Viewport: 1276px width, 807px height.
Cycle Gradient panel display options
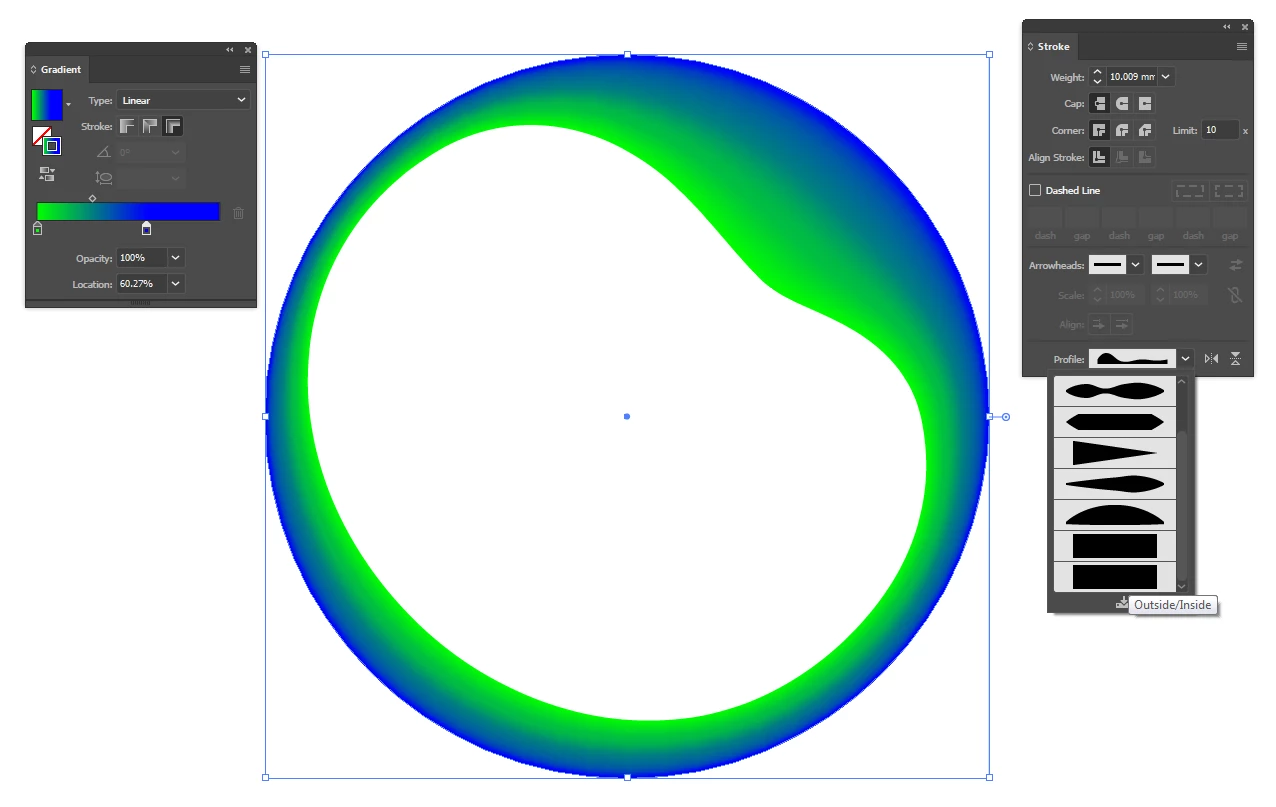coord(33,70)
